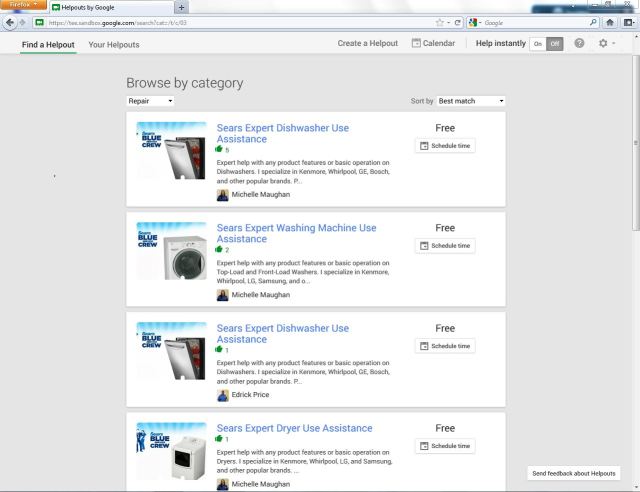Click Send feedback about Helpouts button
The image size is (640, 492).
pyautogui.click(x=573, y=473)
